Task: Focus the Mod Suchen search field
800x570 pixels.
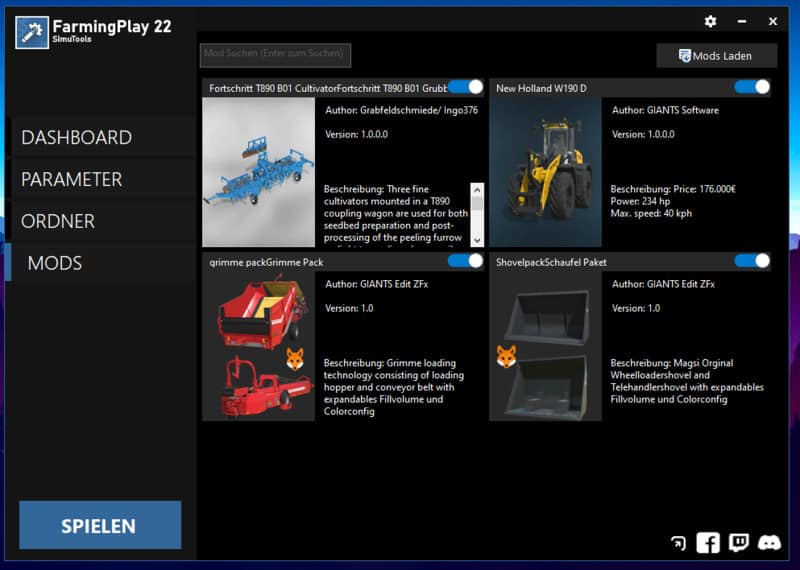Action: [x=276, y=53]
